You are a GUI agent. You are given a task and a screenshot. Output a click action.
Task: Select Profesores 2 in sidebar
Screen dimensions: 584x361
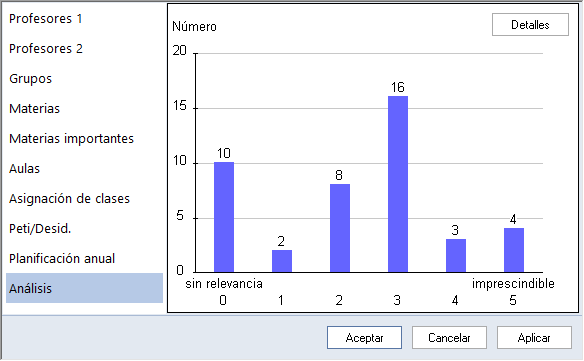[46, 49]
